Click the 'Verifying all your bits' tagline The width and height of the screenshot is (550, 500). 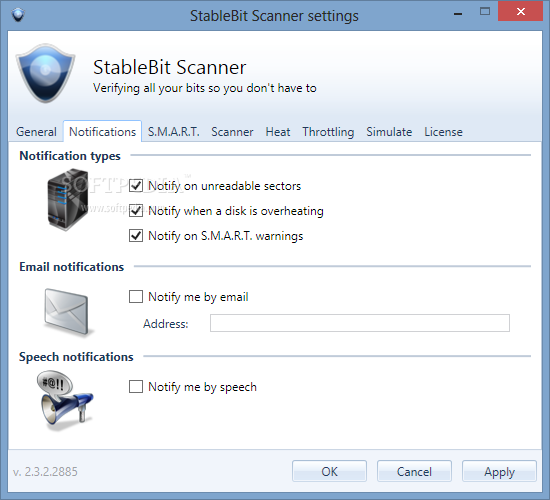pyautogui.click(x=204, y=88)
